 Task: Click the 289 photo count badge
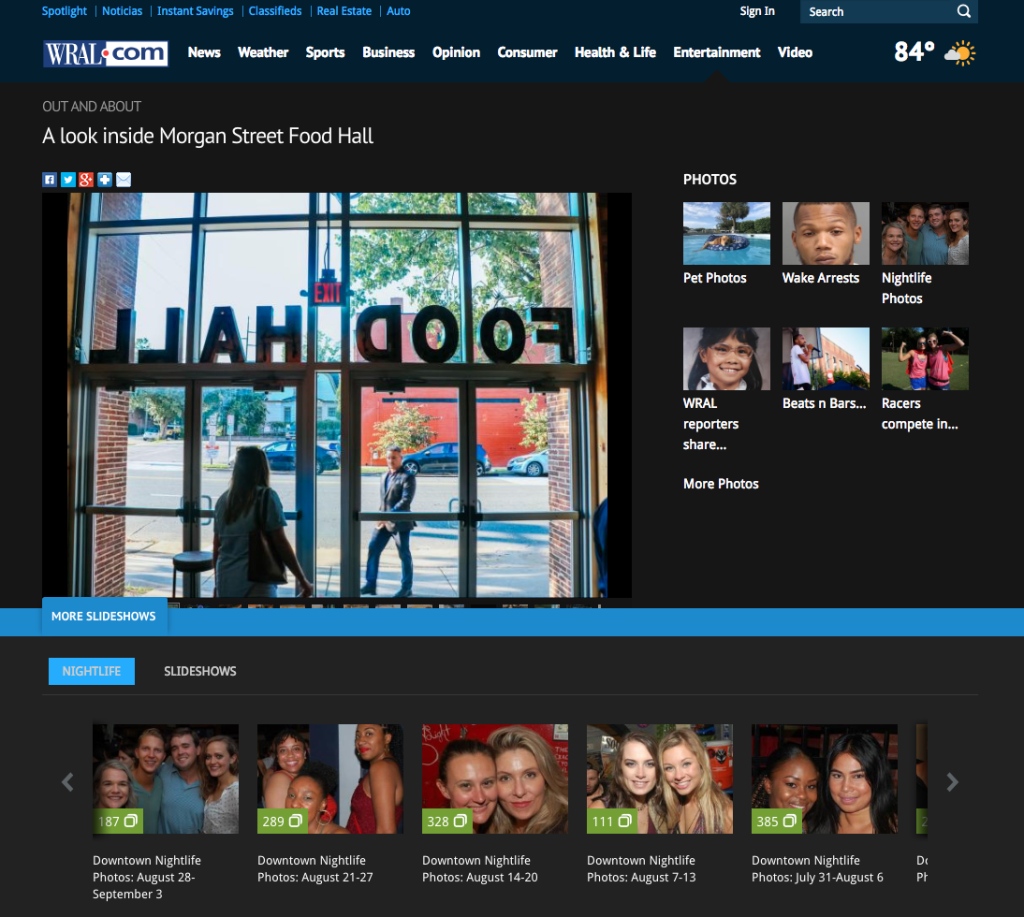(x=282, y=821)
